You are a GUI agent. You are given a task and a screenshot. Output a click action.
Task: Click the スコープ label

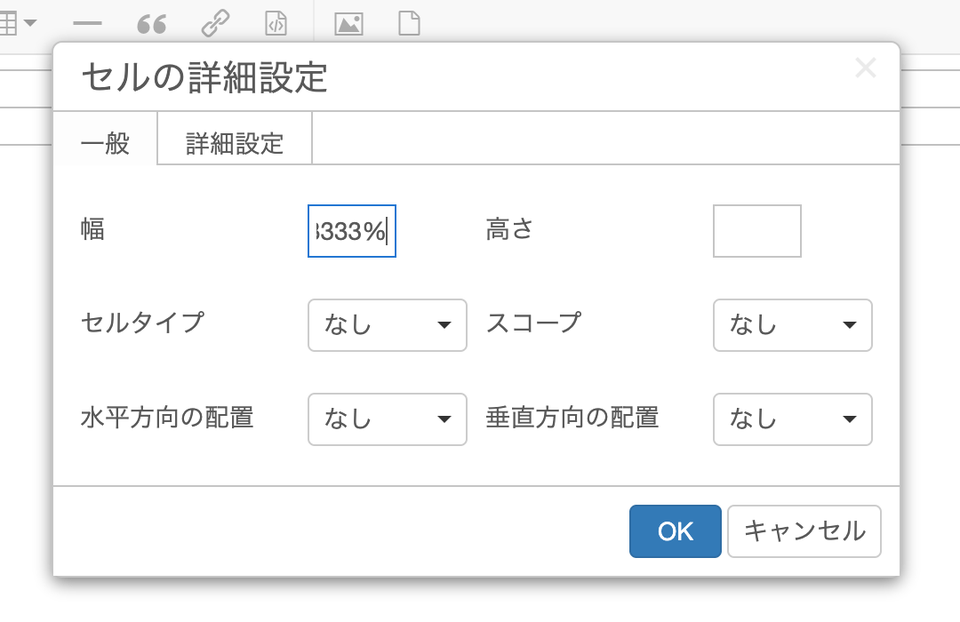tap(533, 323)
